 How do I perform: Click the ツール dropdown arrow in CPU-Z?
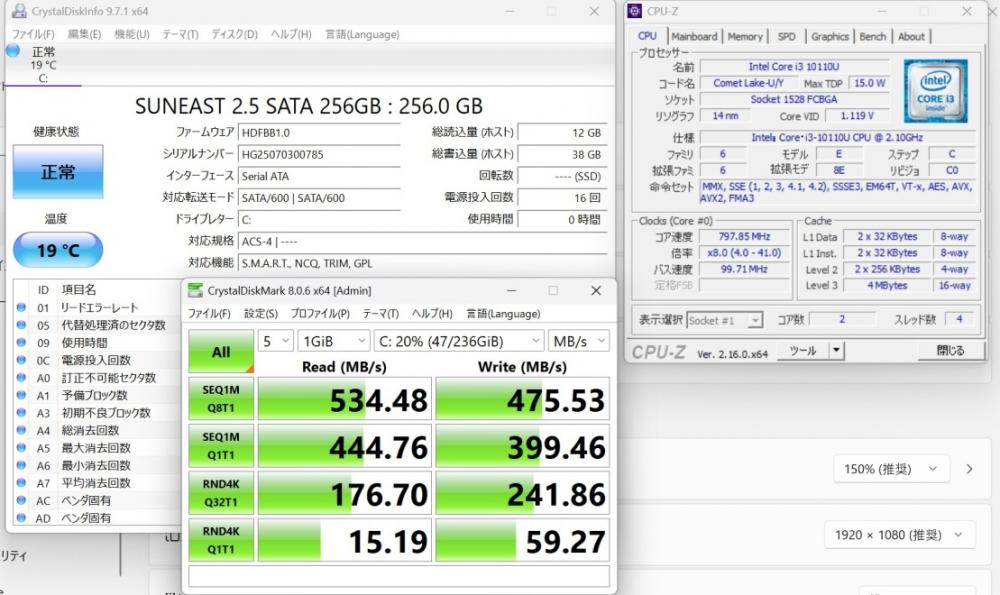pos(836,351)
